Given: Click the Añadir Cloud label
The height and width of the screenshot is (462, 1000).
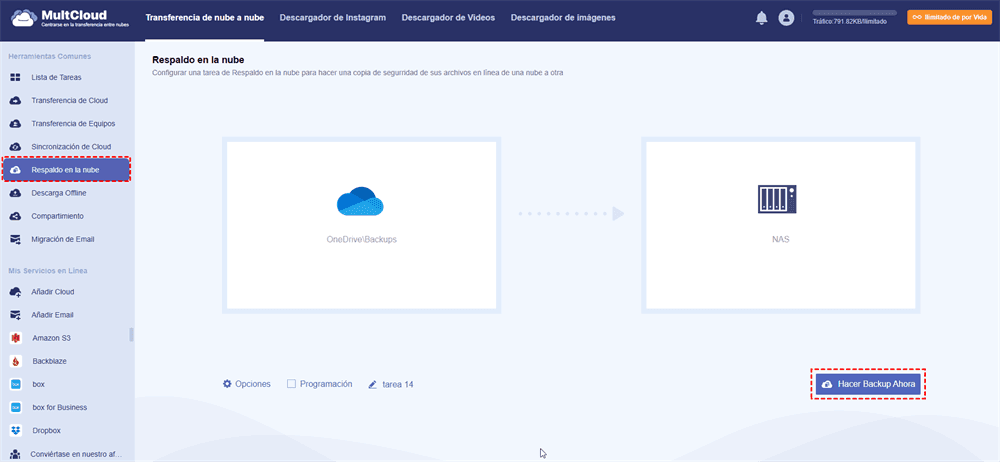Looking at the screenshot, I should click(53, 292).
